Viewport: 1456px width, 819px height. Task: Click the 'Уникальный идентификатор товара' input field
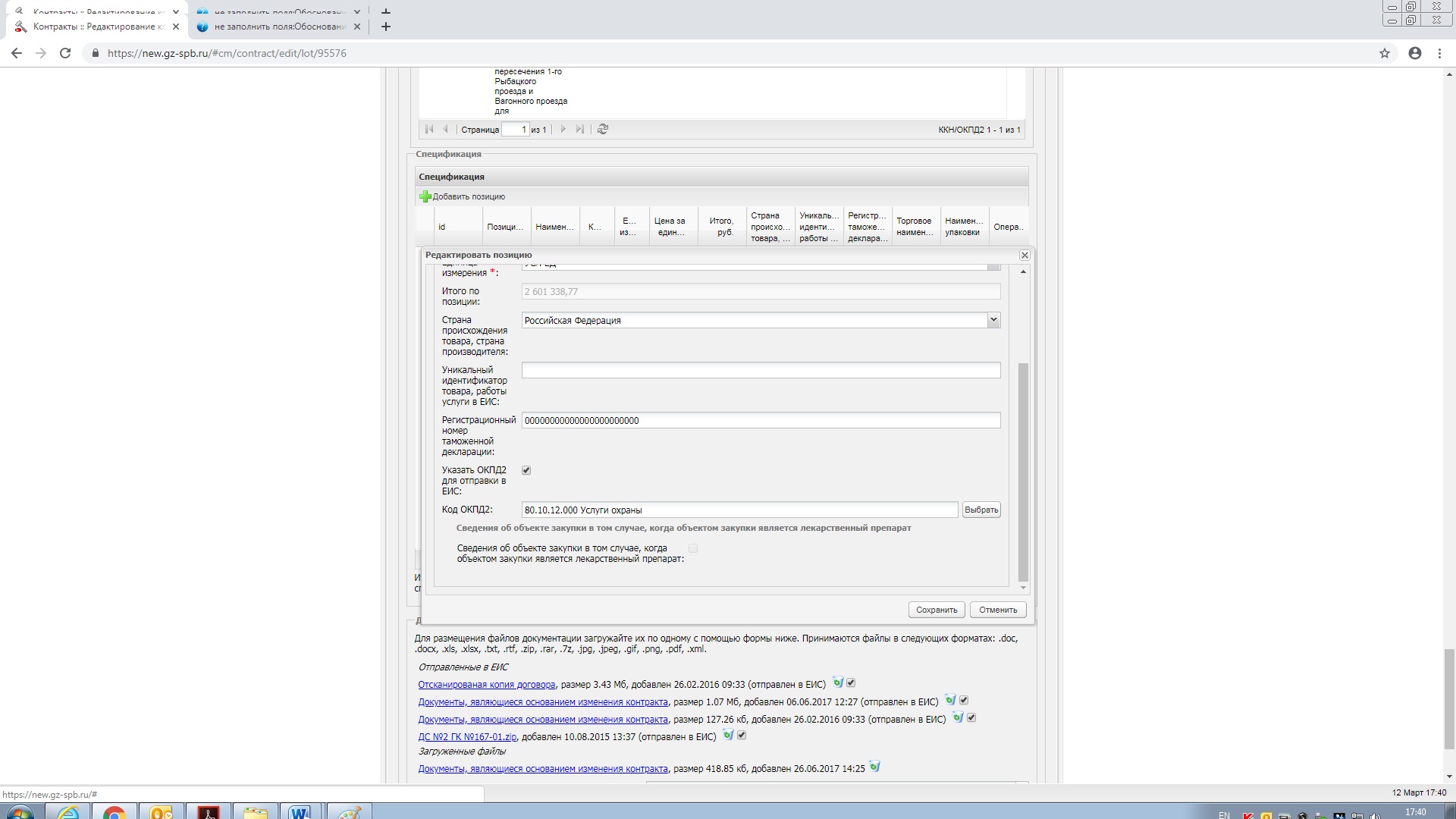click(761, 371)
